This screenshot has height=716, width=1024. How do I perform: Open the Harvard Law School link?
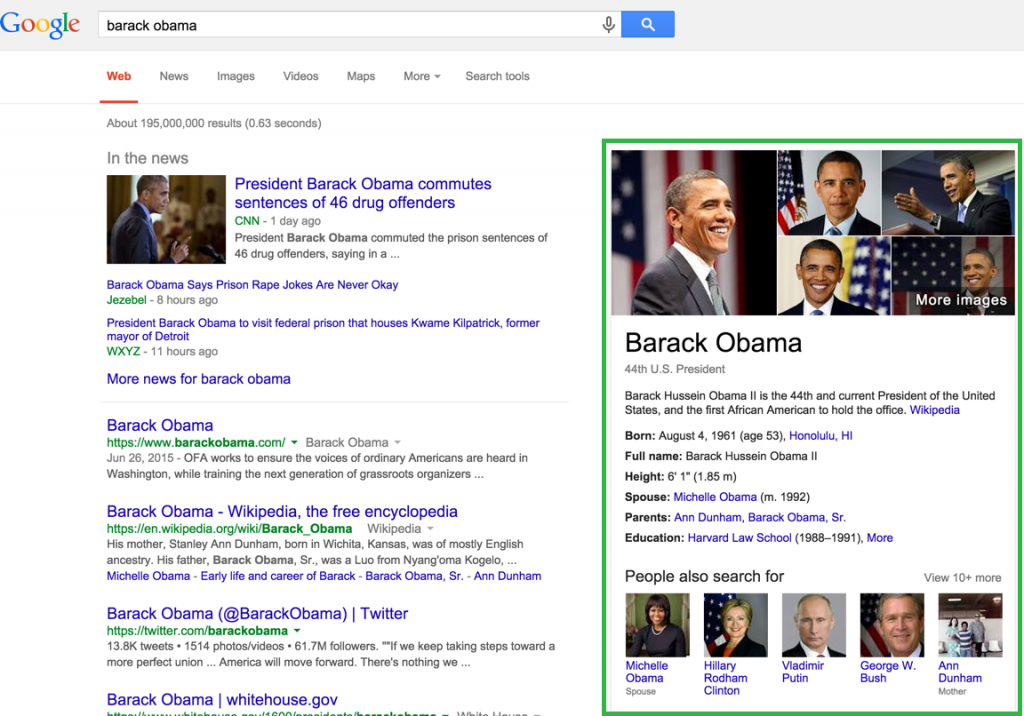[x=739, y=538]
